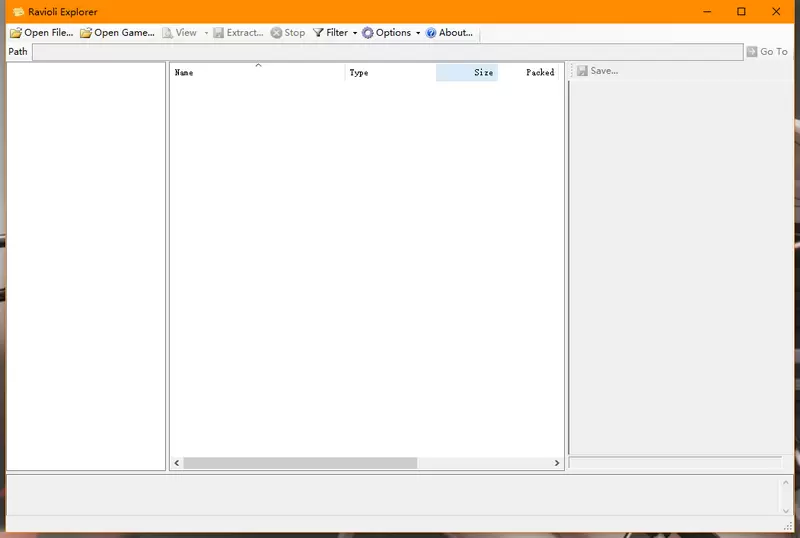Click the Go To button
Image resolution: width=800 pixels, height=538 pixels.
767,52
